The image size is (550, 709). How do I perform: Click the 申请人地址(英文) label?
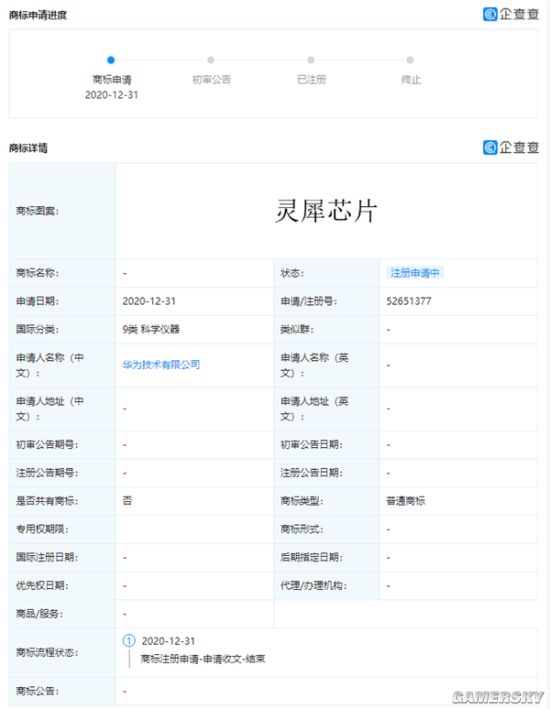tap(314, 408)
